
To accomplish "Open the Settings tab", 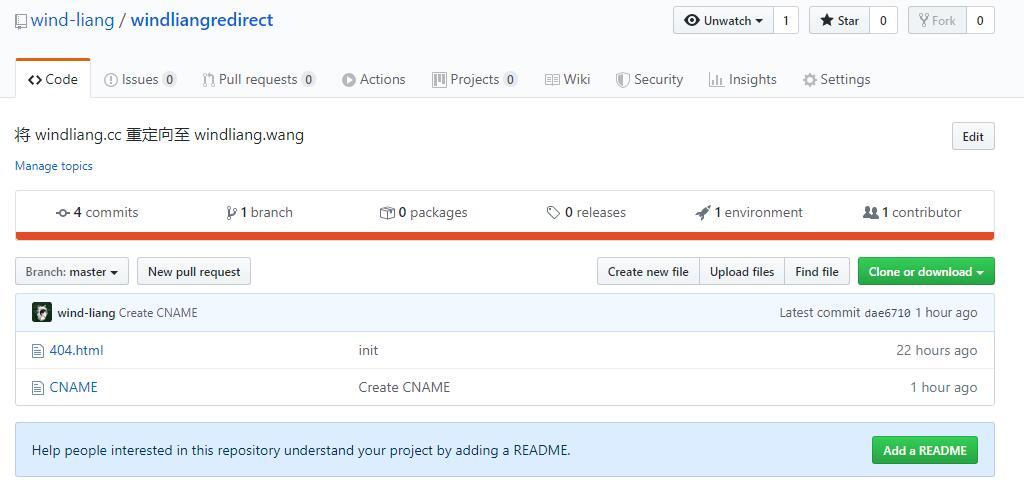I will tap(836, 80).
